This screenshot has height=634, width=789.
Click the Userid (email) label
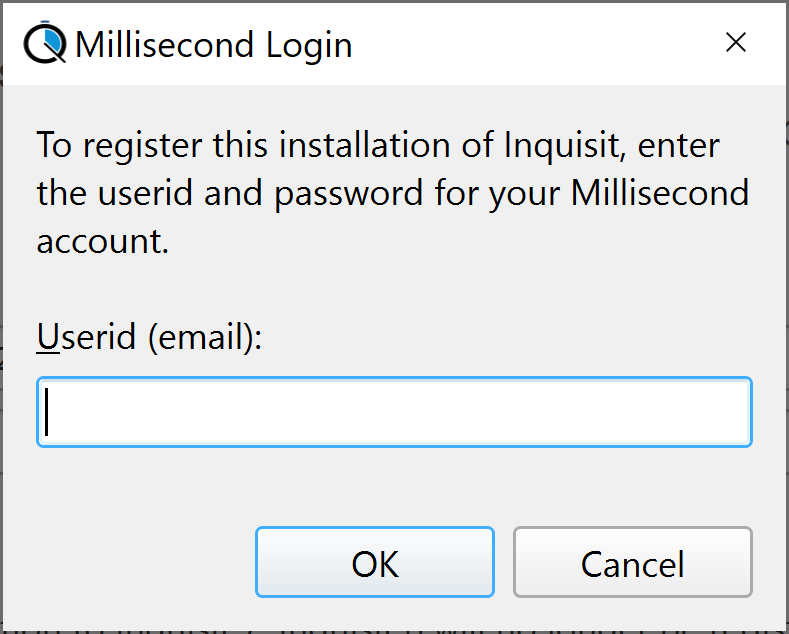(149, 337)
